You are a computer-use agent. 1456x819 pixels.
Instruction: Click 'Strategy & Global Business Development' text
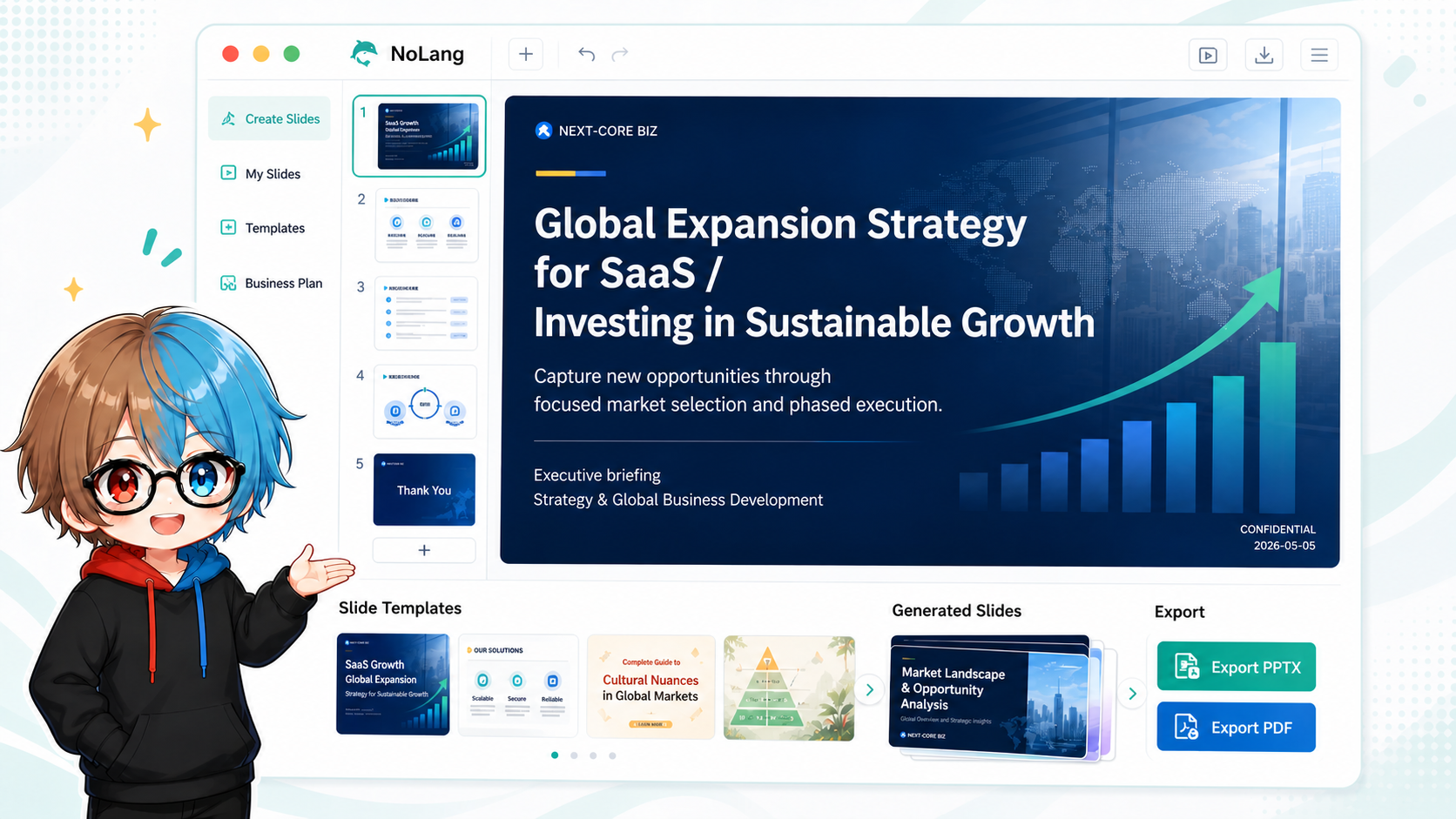[678, 500]
